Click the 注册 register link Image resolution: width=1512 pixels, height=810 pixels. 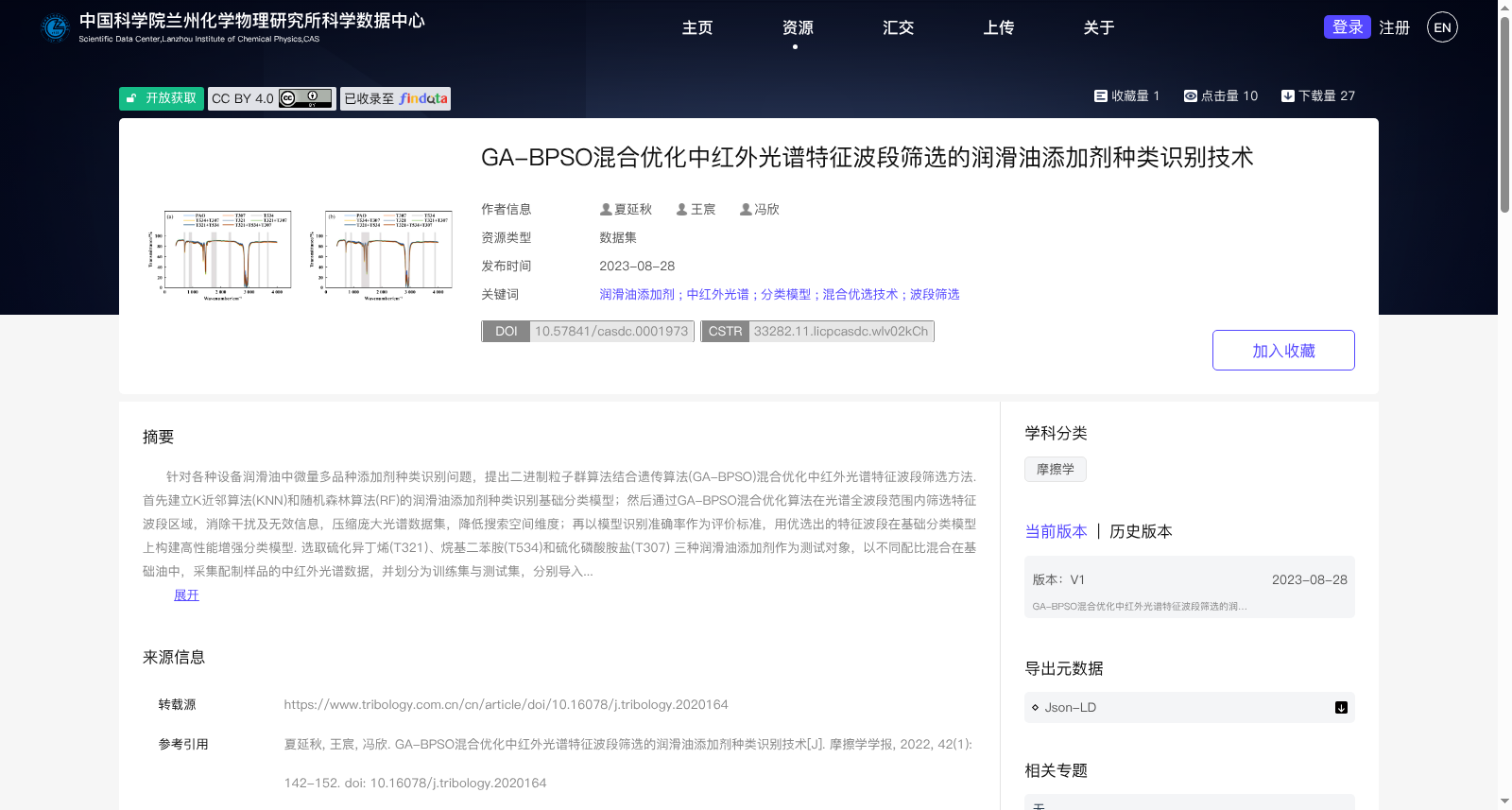click(x=1394, y=27)
